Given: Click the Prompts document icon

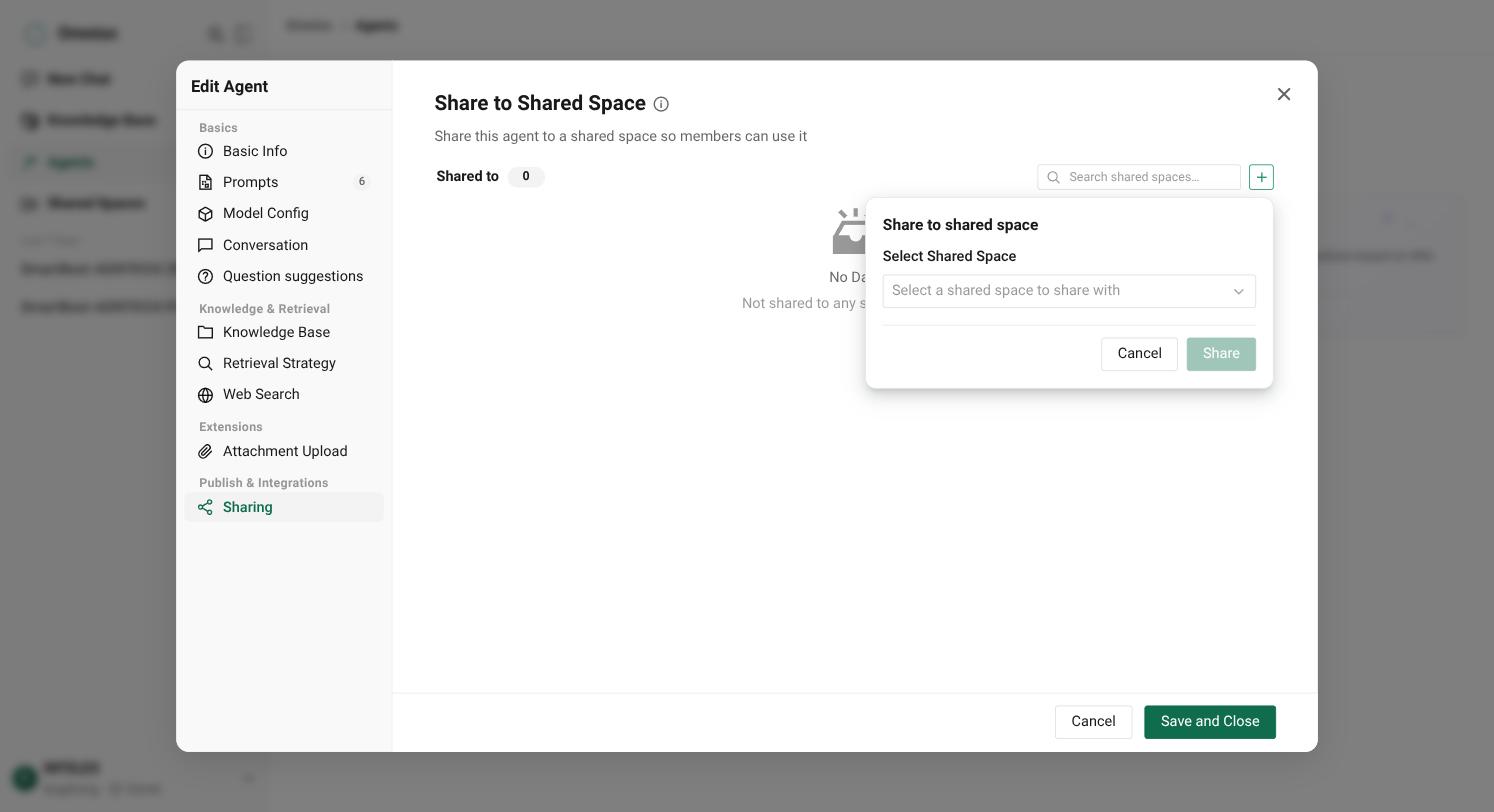Looking at the screenshot, I should tap(205, 182).
